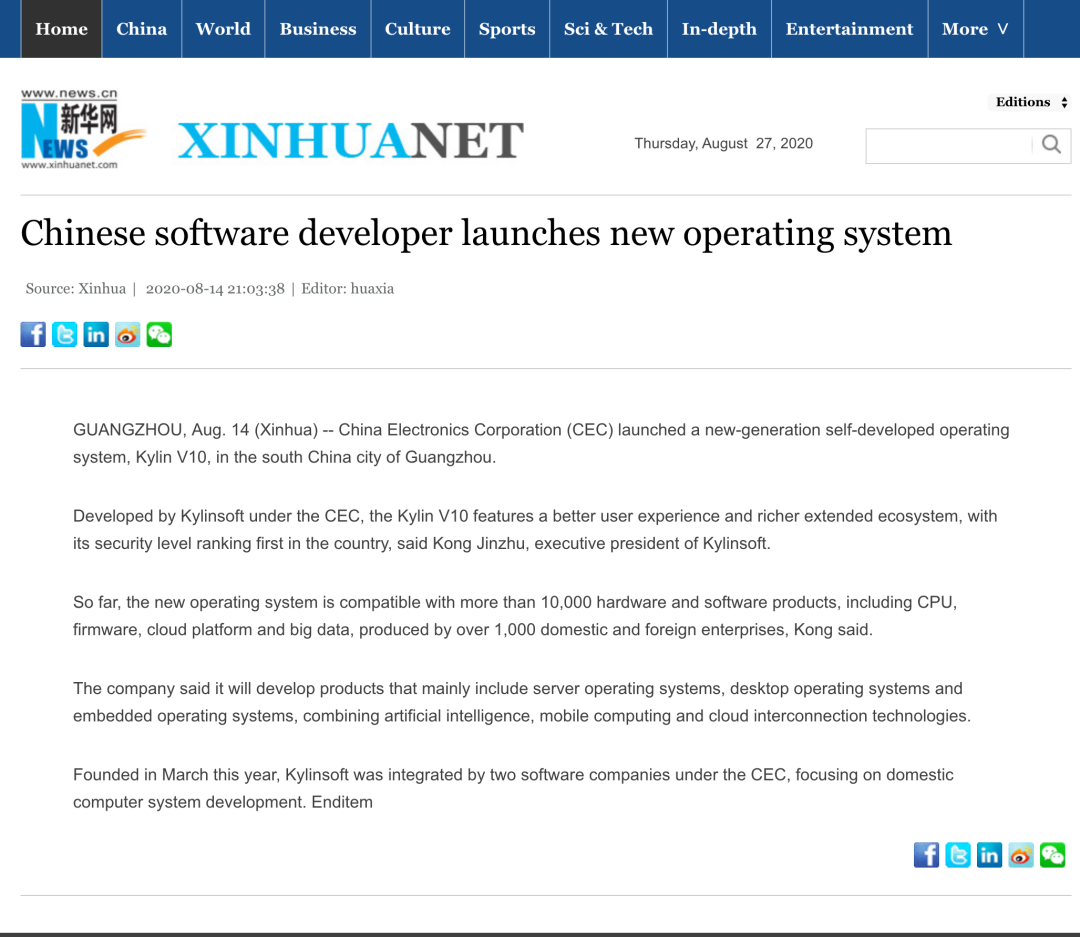The height and width of the screenshot is (937, 1080).
Task: Open the Xinhua News logo
Action: coord(83,129)
